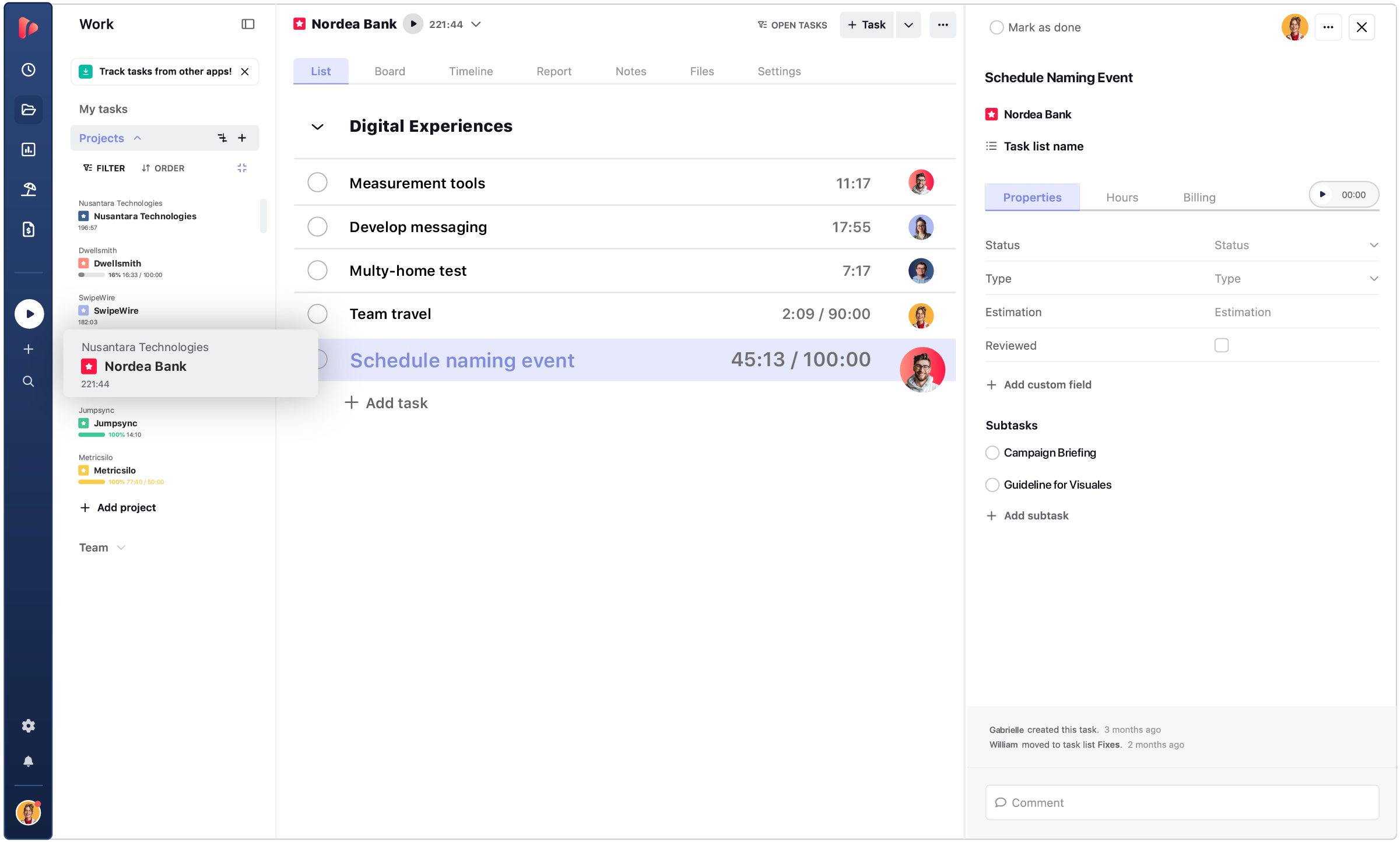Open search from the sidebar magnifier icon
Image resolution: width=1400 pixels, height=842 pixels.
[x=28, y=381]
